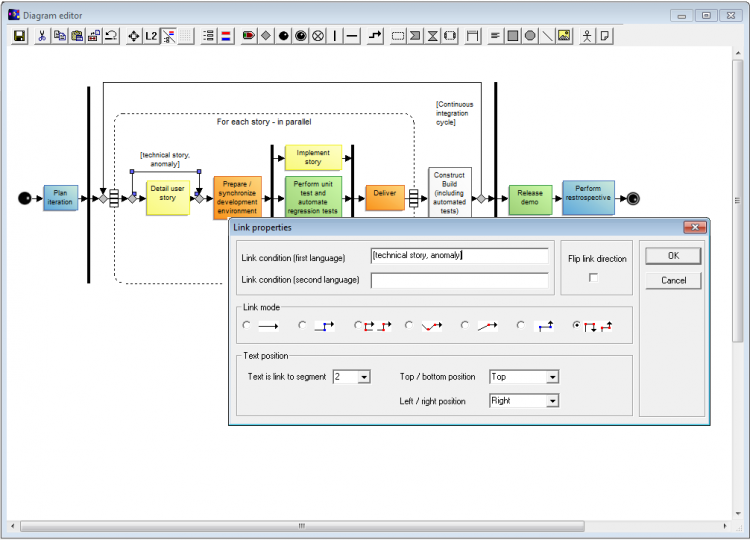Click the first language link condition field

tap(460, 256)
